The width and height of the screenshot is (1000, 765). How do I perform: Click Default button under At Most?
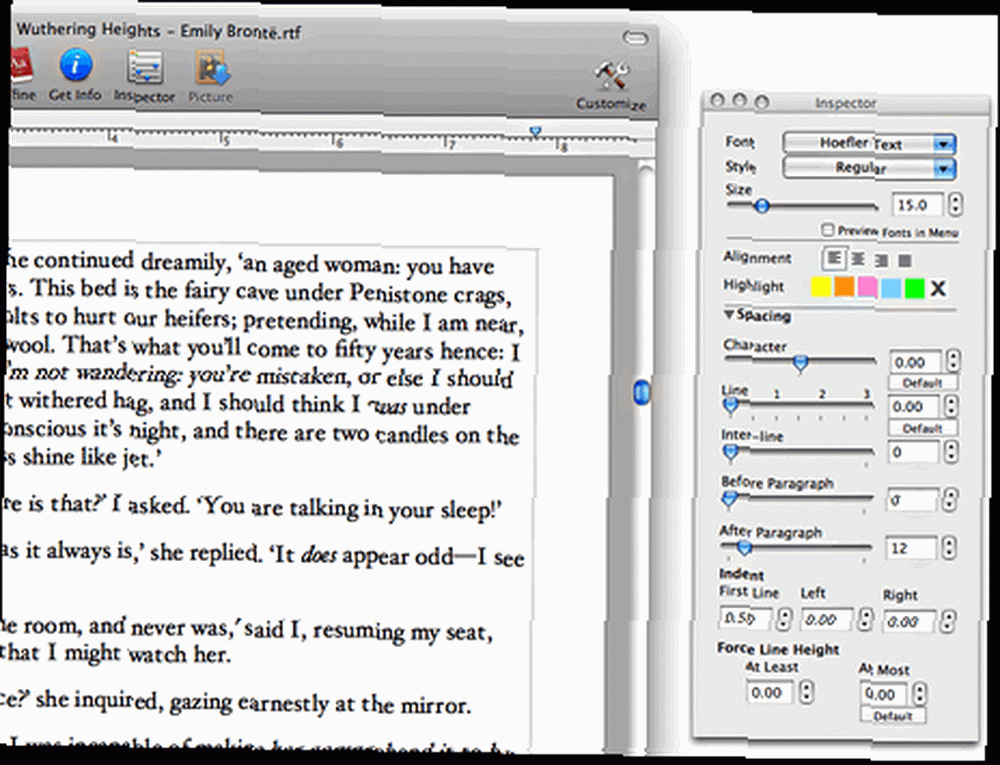click(x=892, y=716)
